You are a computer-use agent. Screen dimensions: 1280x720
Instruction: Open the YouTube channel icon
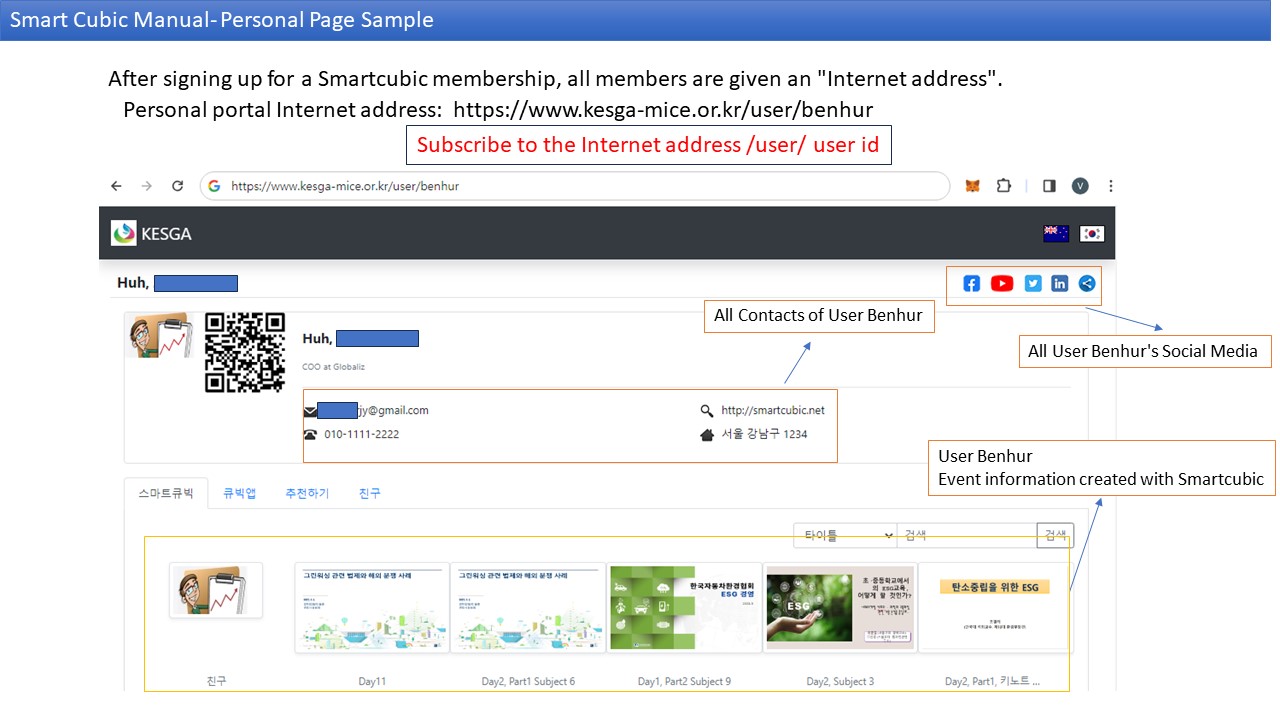(x=1002, y=284)
